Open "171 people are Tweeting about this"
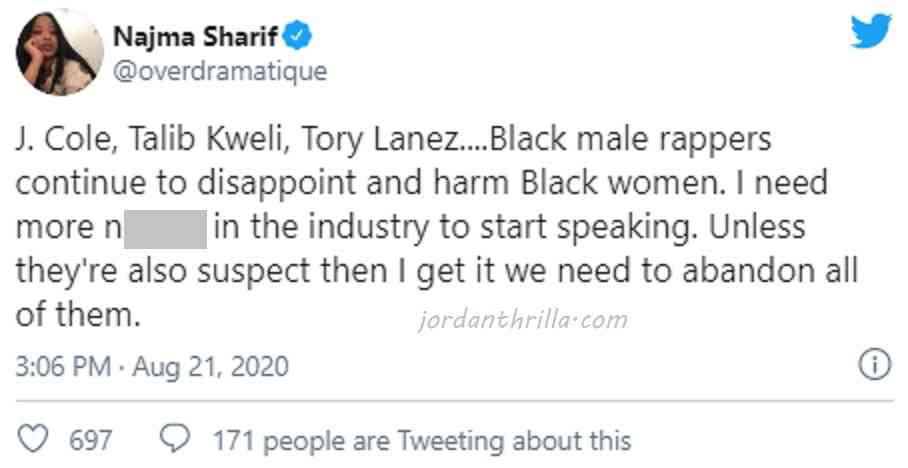Viewport: 908px width, 468px height. click(x=421, y=440)
